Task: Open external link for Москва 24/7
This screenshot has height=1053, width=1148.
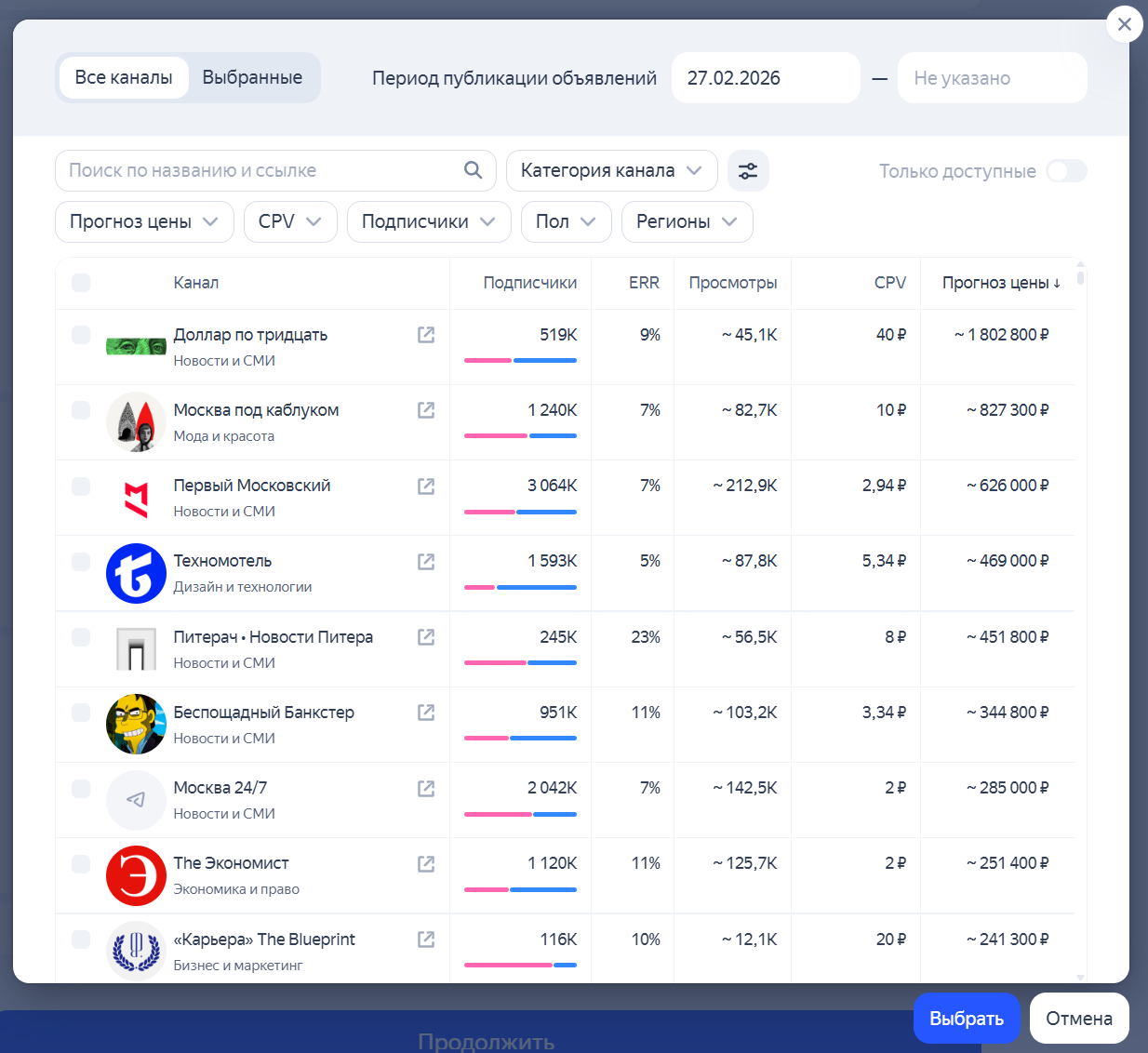Action: click(426, 788)
